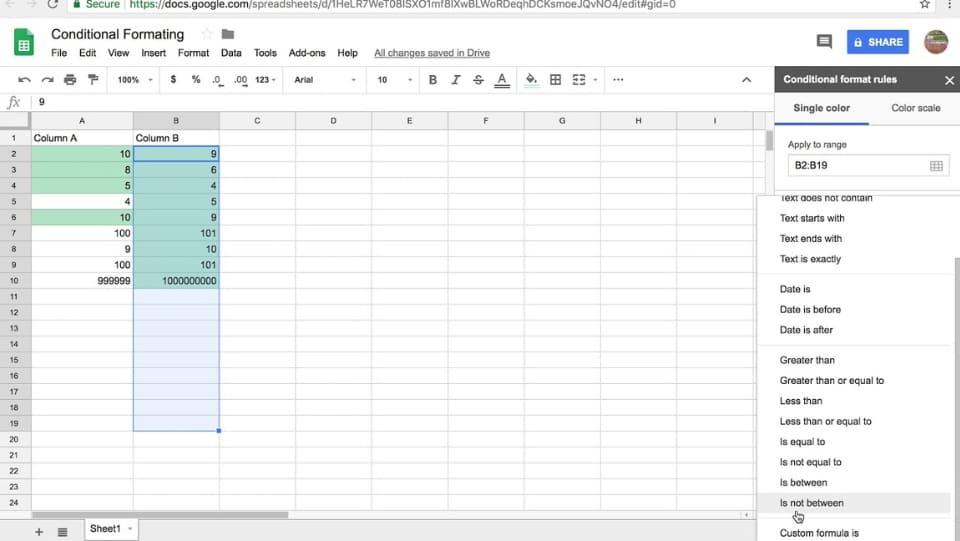Collapse the toolbar with up chevron

coord(746,80)
